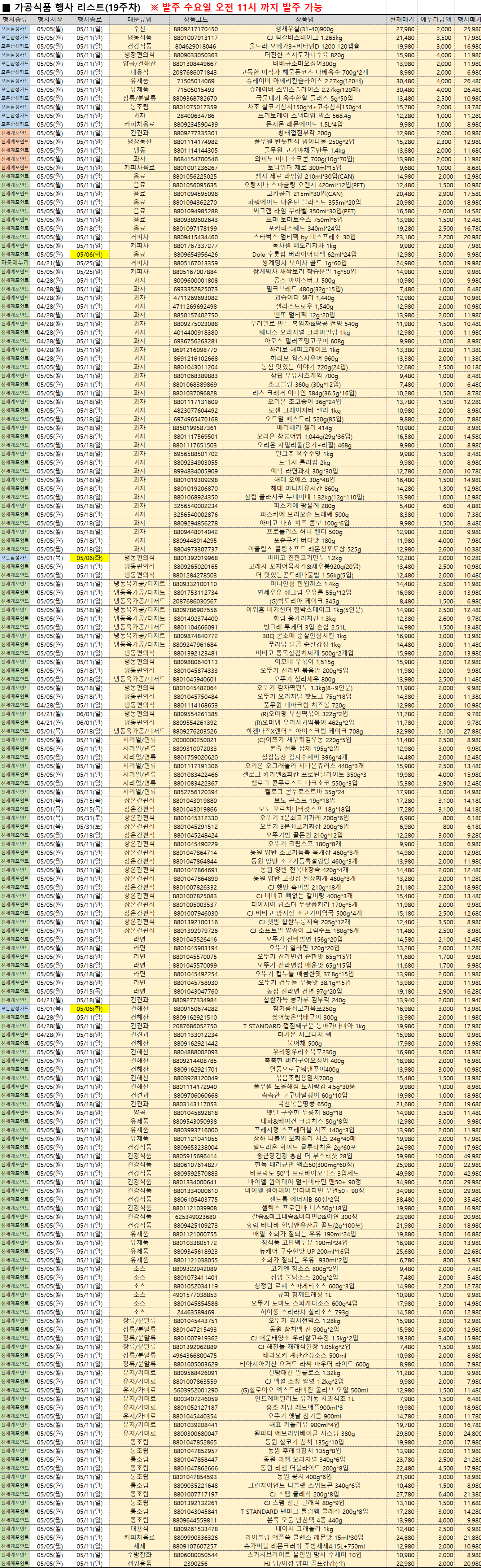Click product code 2087686071843
This screenshot has height=1568, width=481.
tap(195, 72)
